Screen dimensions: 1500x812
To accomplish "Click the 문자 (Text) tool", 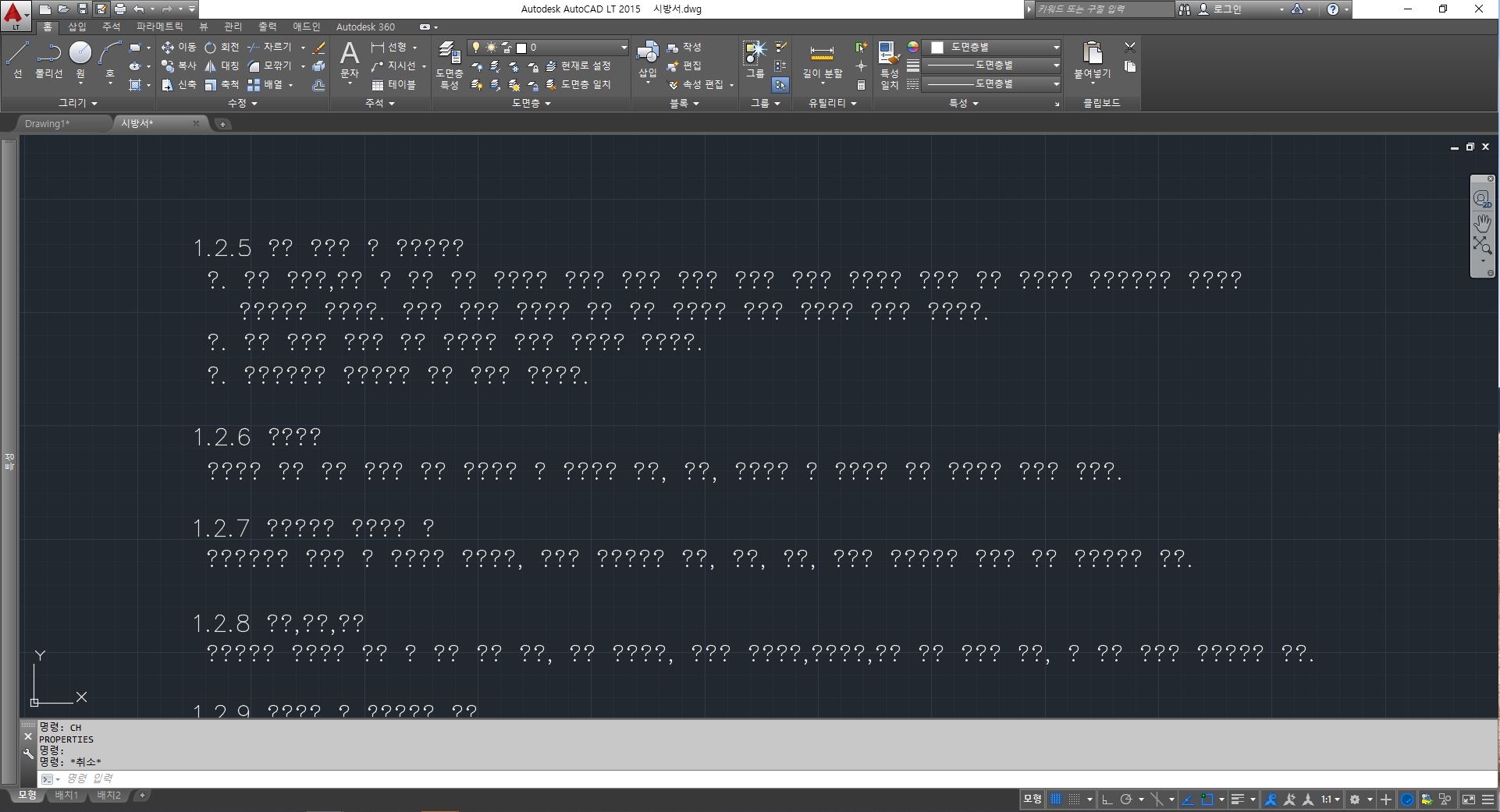I will (x=350, y=60).
